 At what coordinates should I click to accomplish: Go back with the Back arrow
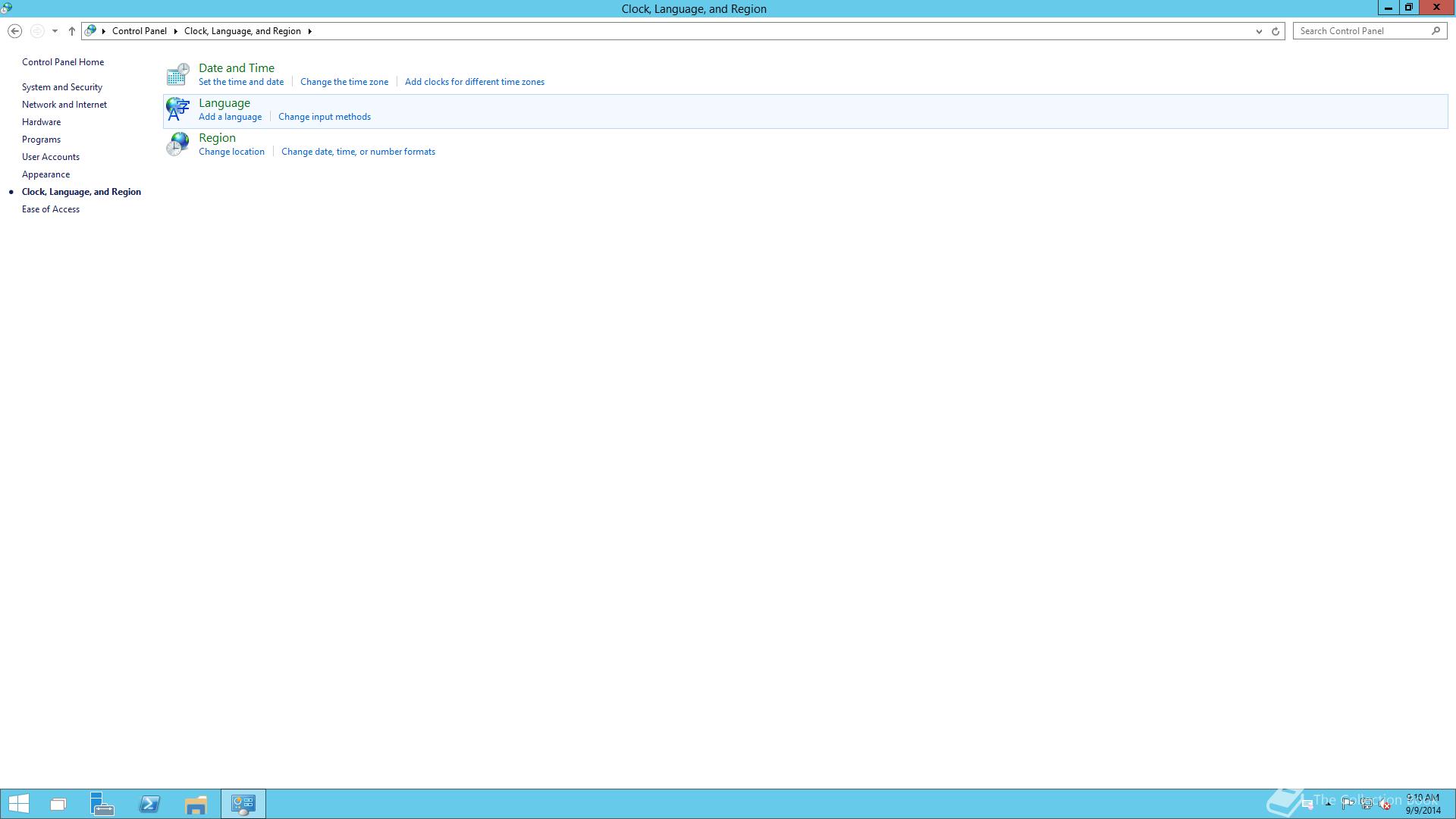[14, 31]
